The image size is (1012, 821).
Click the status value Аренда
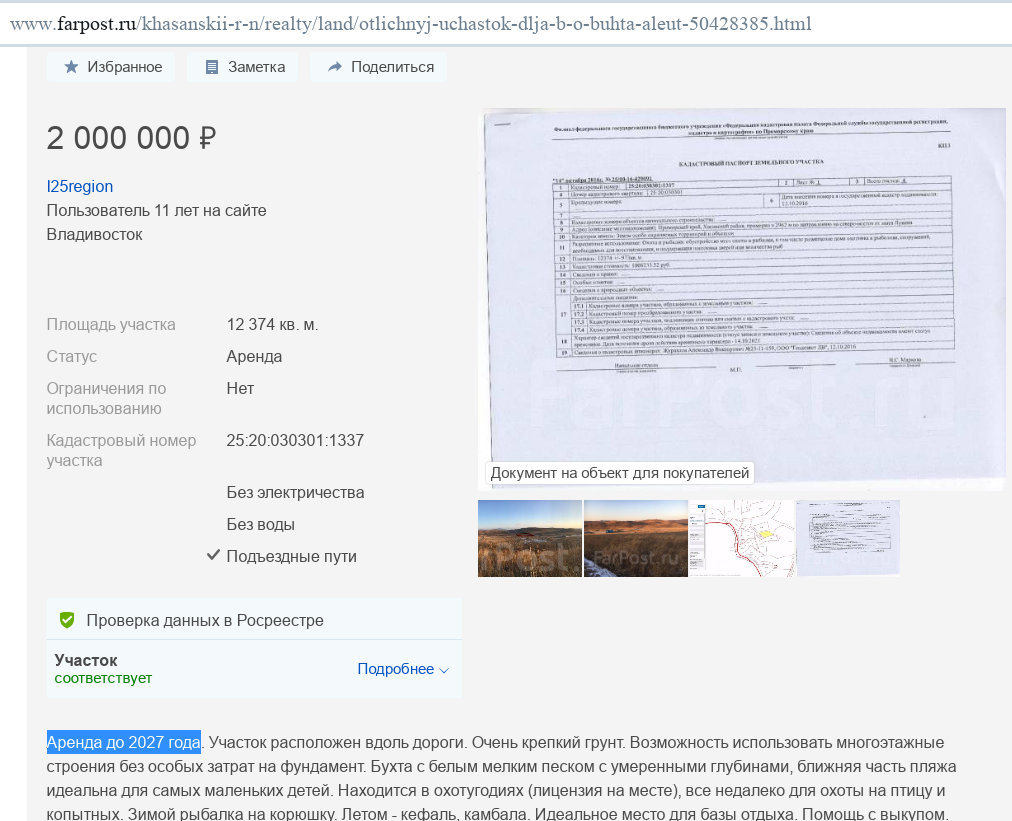[x=254, y=356]
